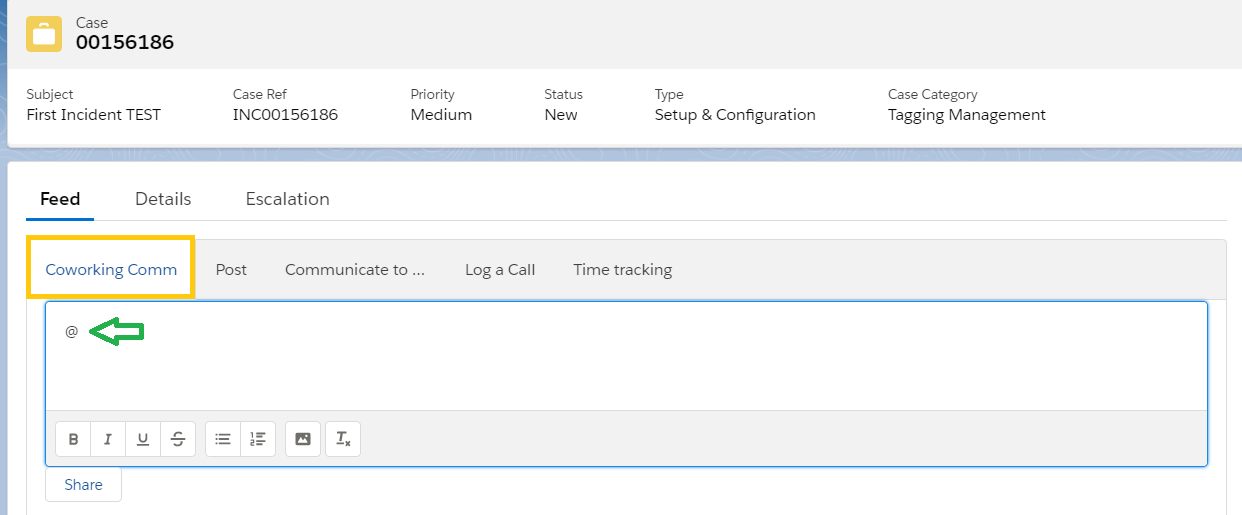Click inside the comment text editor
Screen dimensions: 1242x515
point(626,365)
